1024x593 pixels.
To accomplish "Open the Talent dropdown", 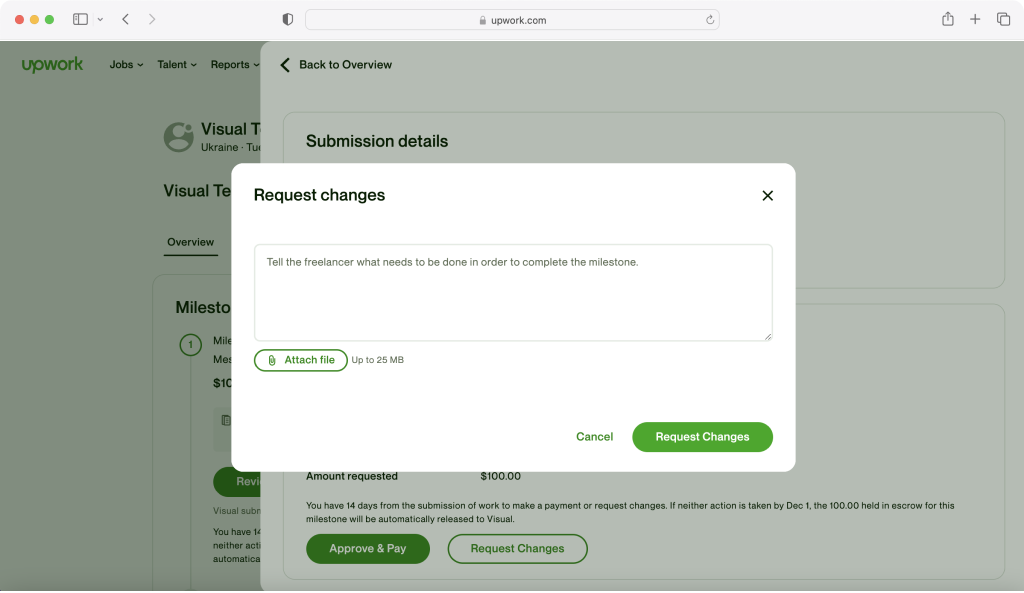I will [x=177, y=65].
